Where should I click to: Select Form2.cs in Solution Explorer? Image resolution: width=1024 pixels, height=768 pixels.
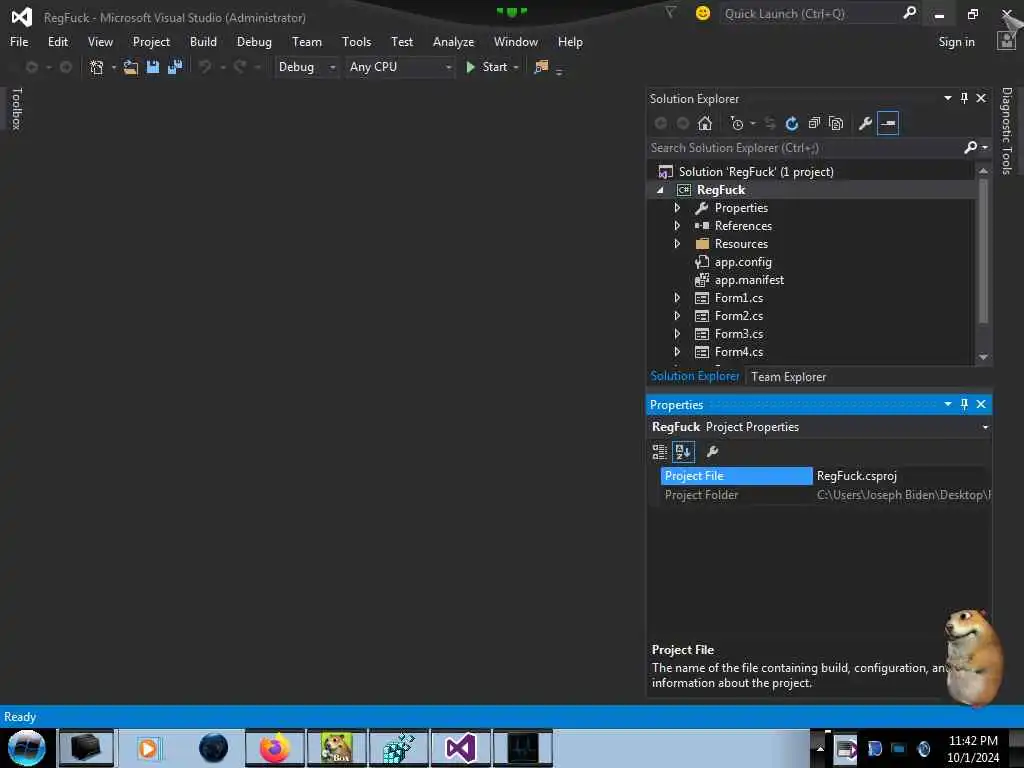pyautogui.click(x=739, y=315)
